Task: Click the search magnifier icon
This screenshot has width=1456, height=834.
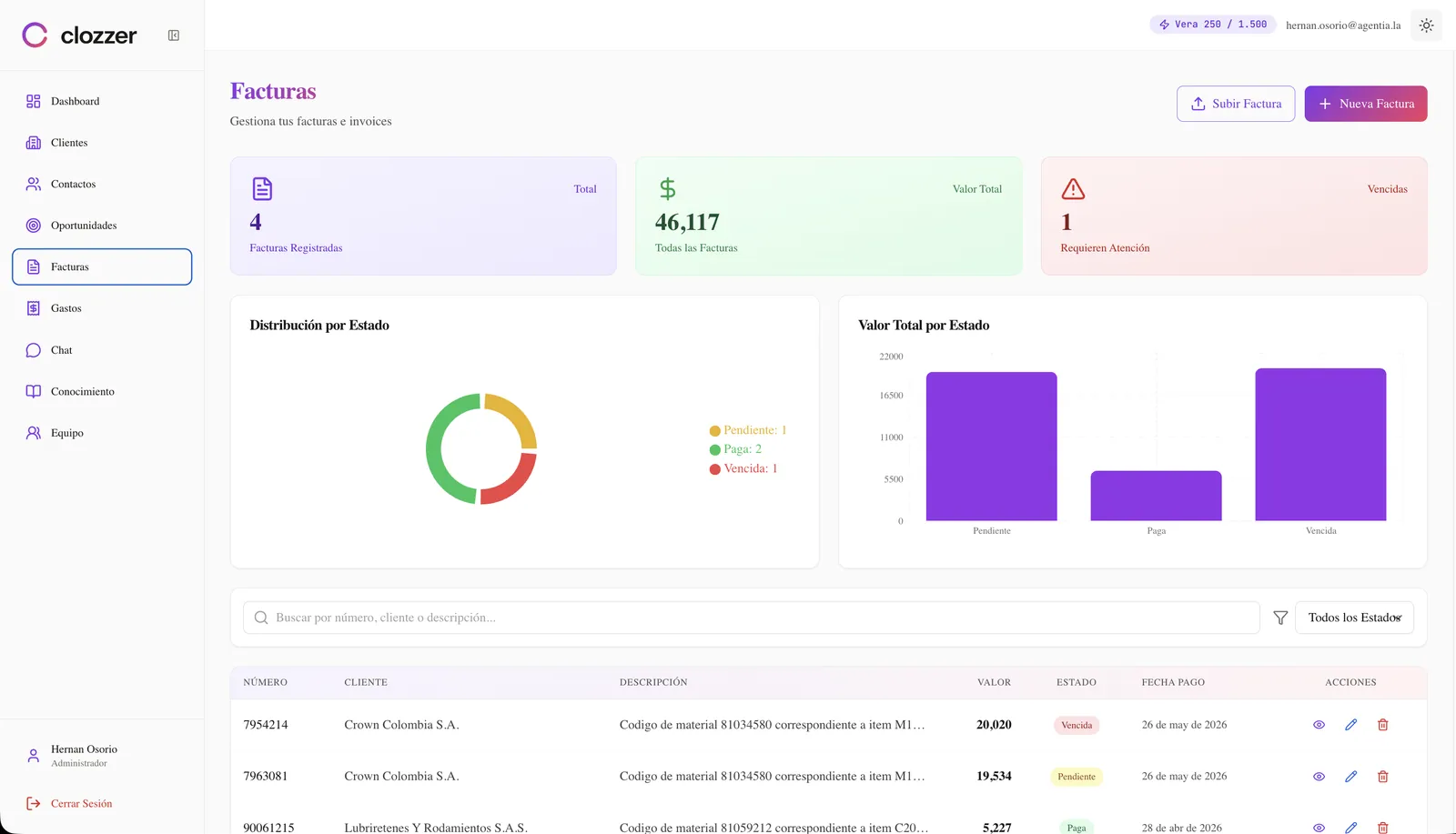Action: [261, 618]
